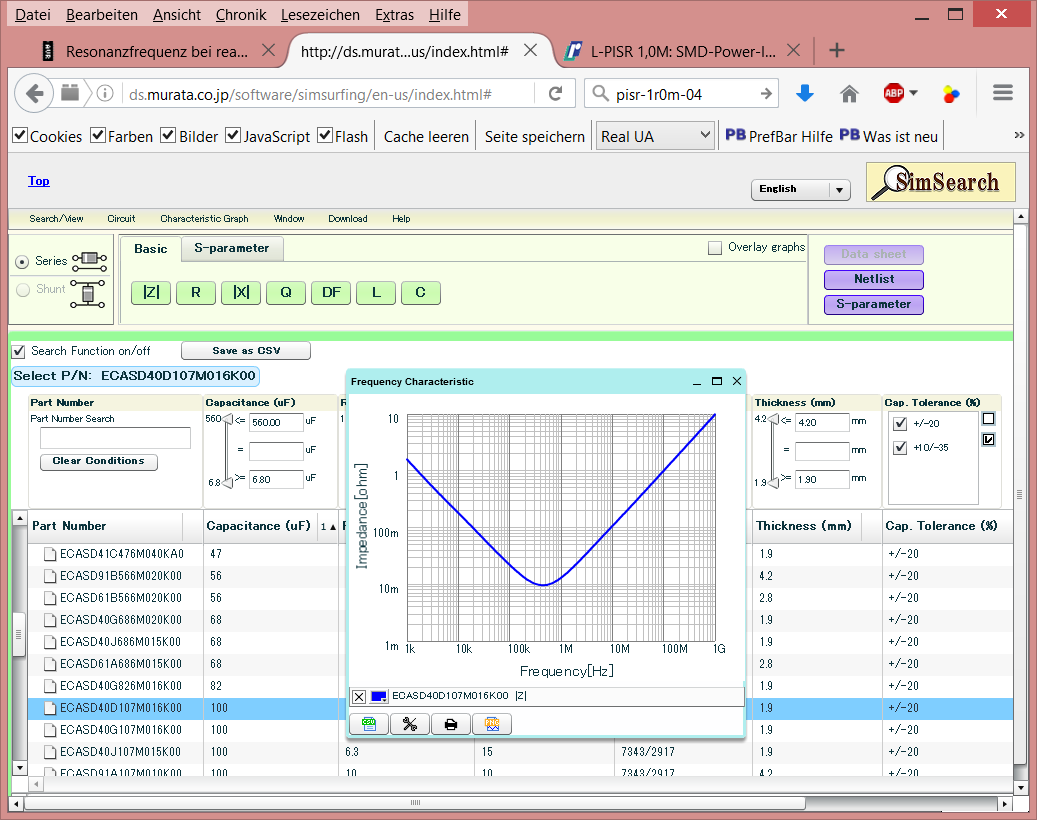Toggle +10/-35 tolerance checkbox
Image resolution: width=1037 pixels, height=820 pixels.
900,448
